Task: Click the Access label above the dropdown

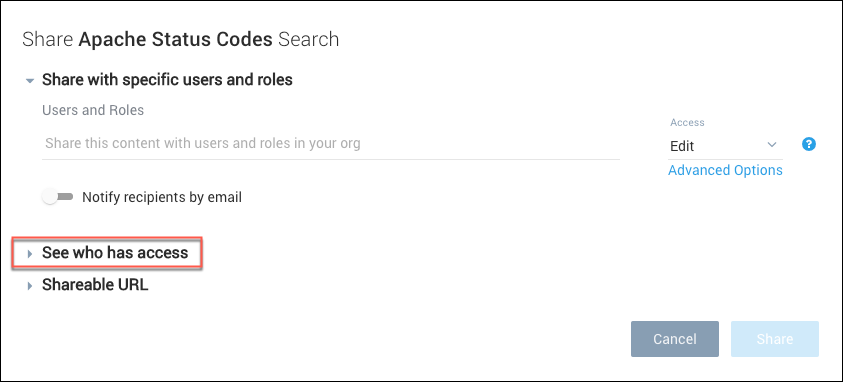Action: (x=687, y=122)
